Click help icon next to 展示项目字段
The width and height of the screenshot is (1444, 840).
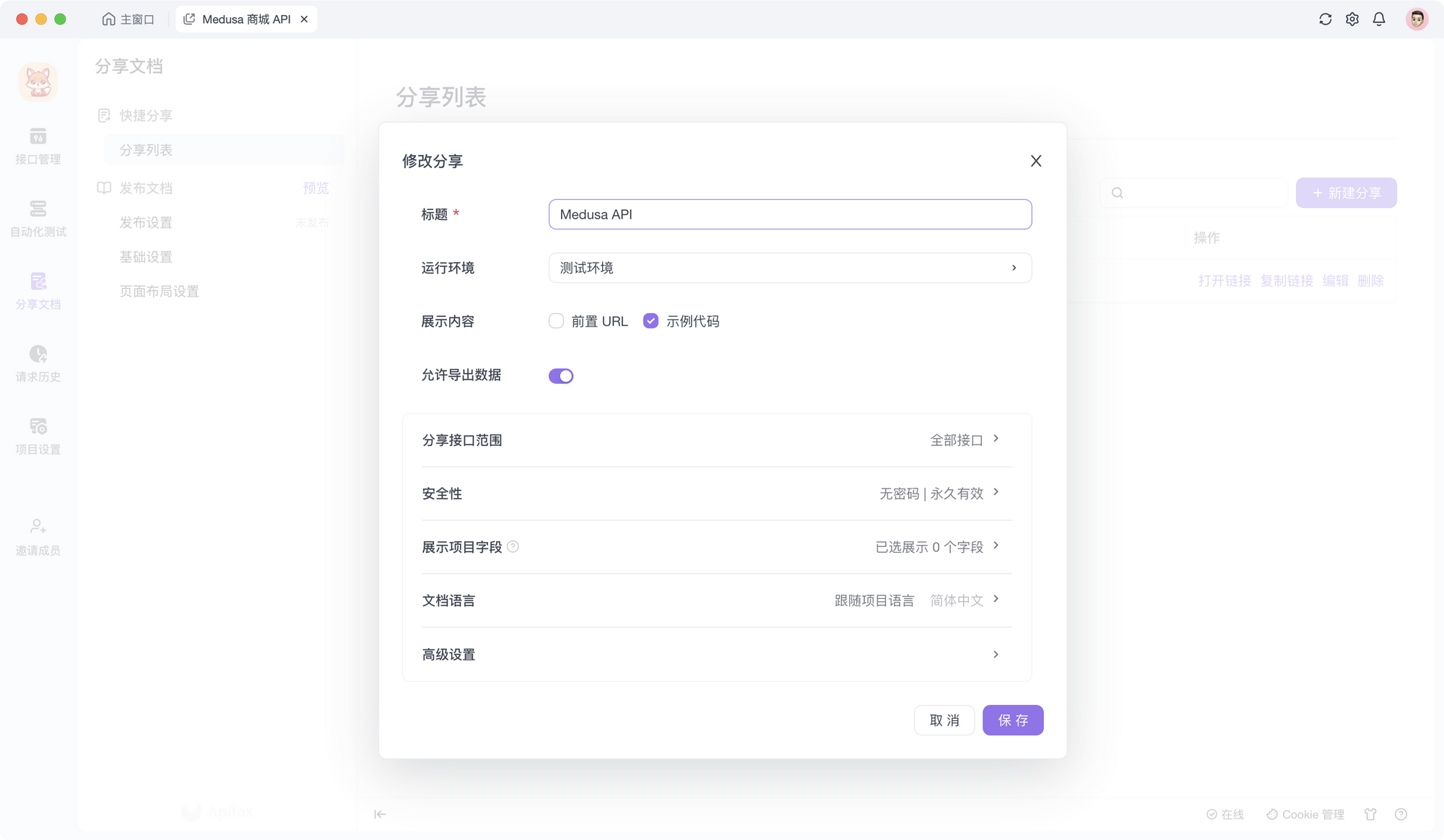[x=513, y=547]
